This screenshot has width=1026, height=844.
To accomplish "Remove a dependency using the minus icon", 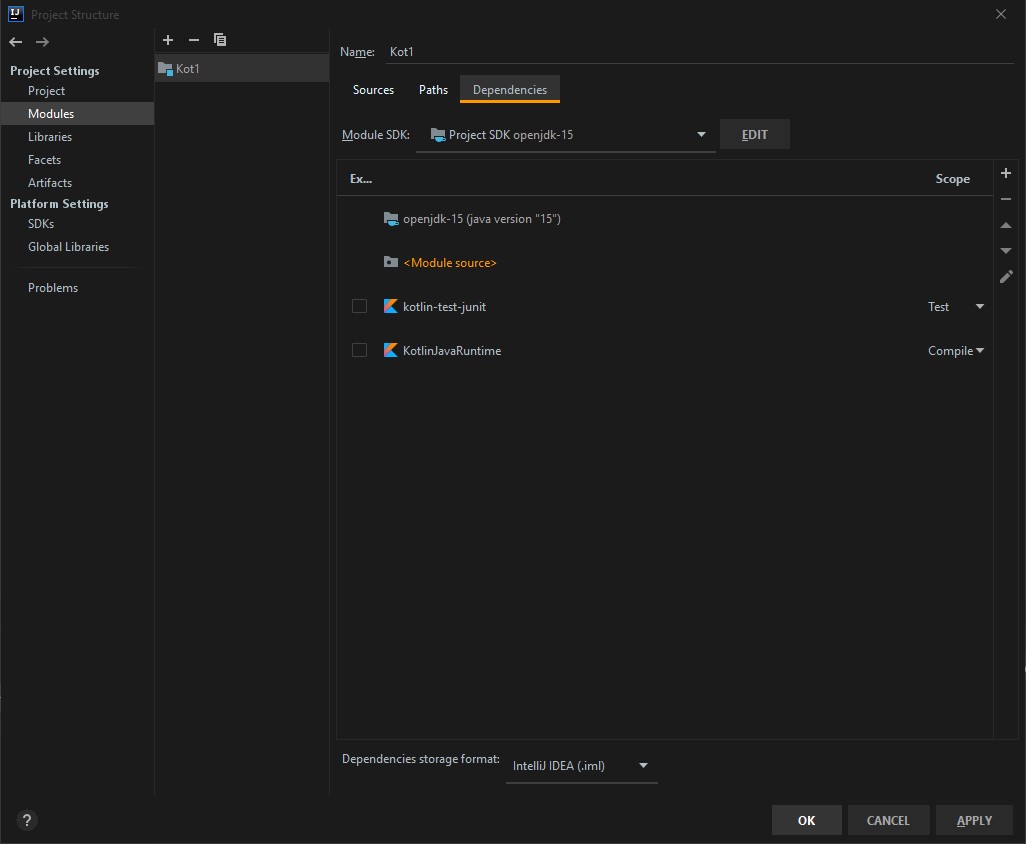I will coord(1006,199).
